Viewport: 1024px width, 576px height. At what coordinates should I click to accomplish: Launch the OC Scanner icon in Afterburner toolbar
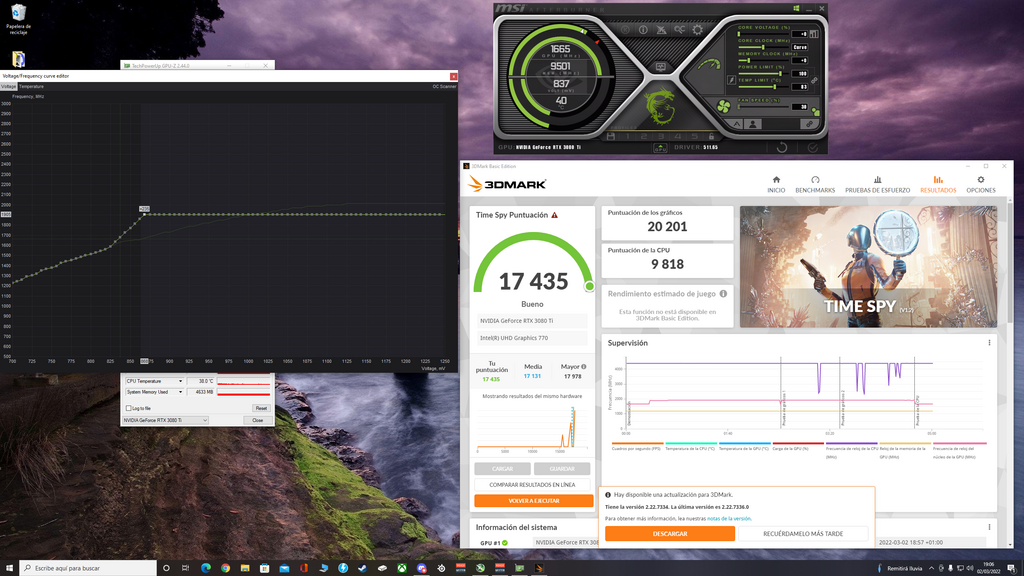(x=679, y=29)
